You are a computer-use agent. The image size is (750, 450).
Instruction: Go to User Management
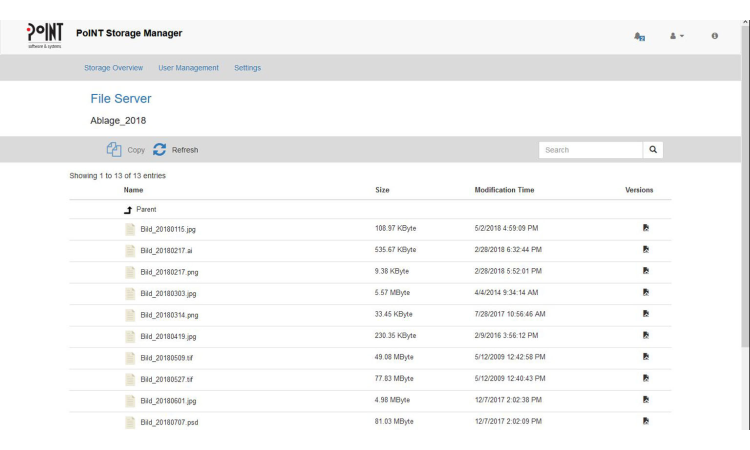pos(188,68)
